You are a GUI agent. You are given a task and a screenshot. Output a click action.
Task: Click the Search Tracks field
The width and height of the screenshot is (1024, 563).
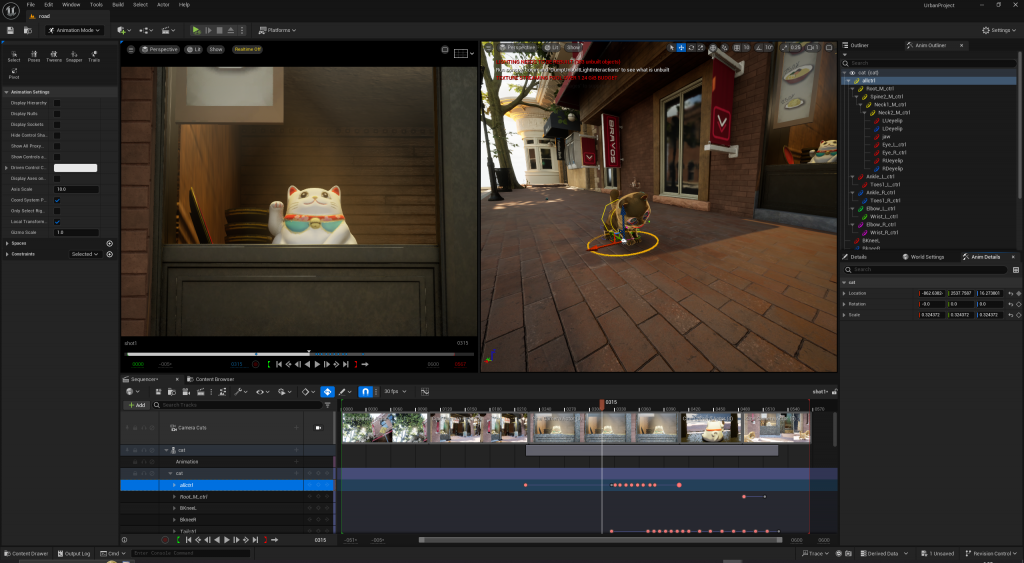point(238,405)
